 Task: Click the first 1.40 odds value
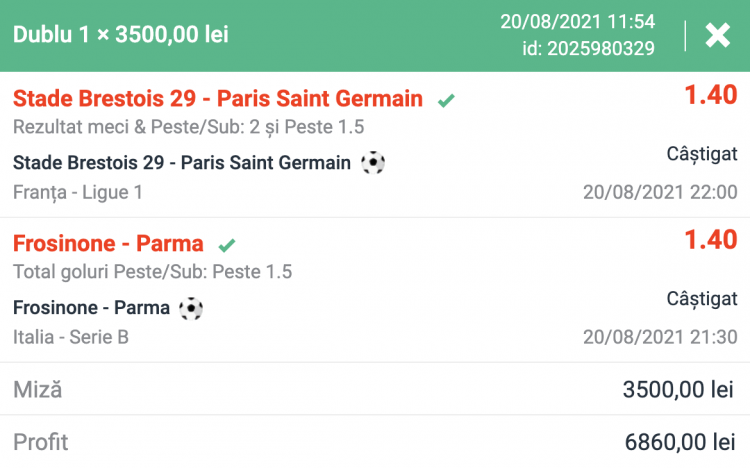coord(710,95)
